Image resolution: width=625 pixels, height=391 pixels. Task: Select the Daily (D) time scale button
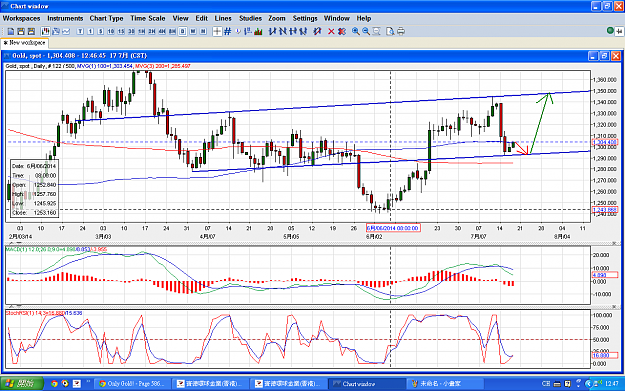pos(183,31)
